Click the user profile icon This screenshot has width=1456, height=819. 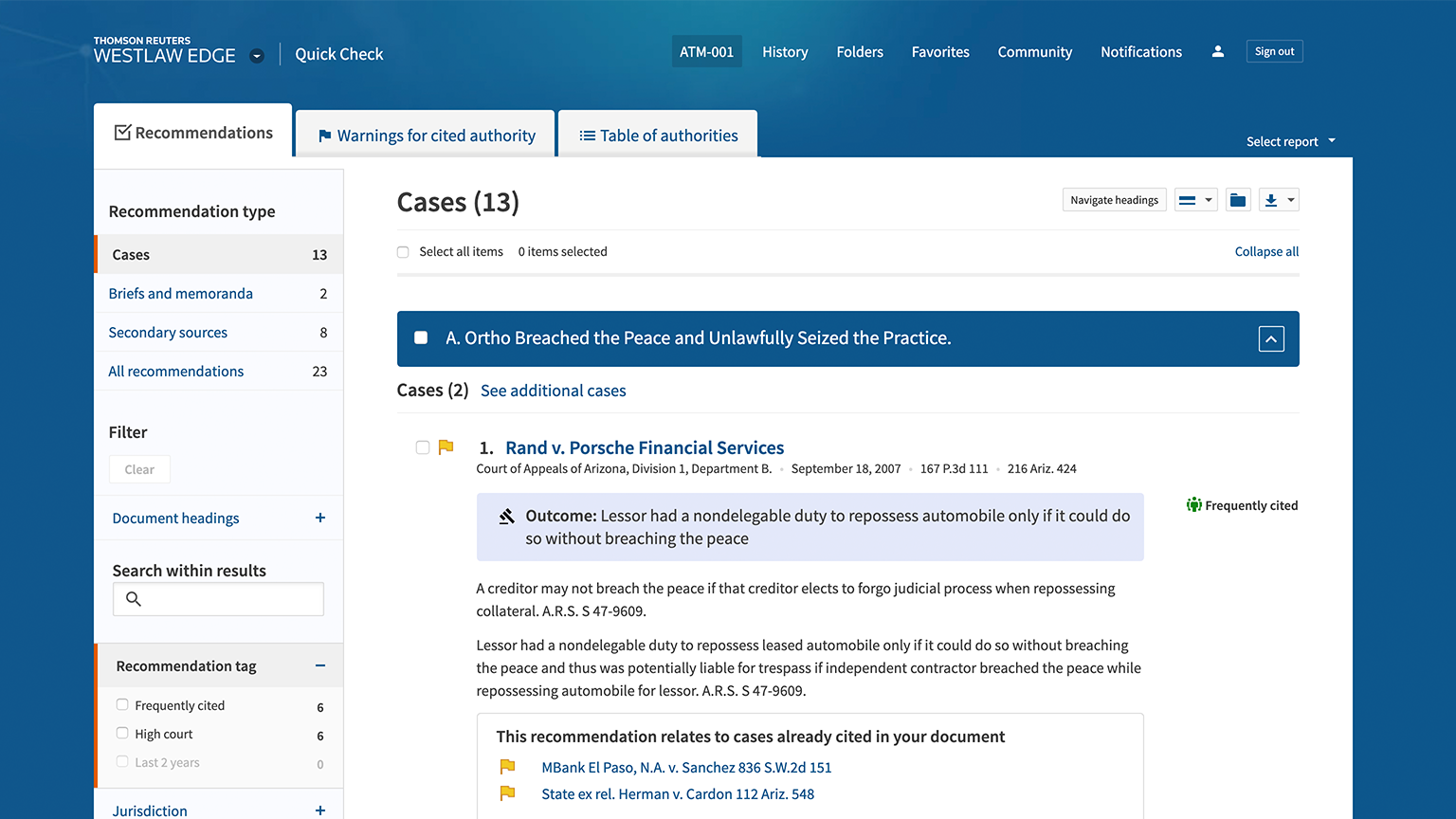pos(1217,52)
